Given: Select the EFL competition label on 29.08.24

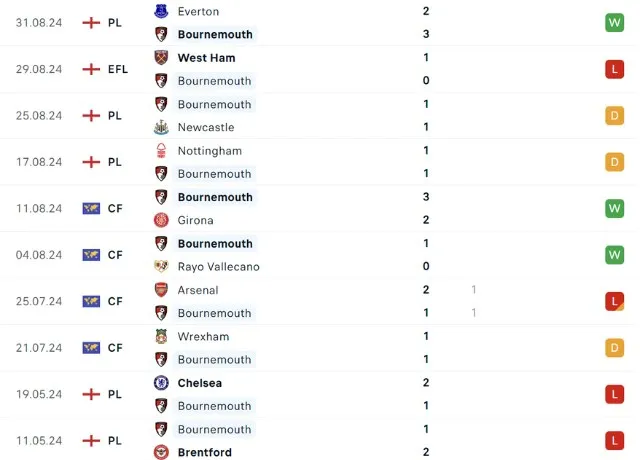Looking at the screenshot, I should [118, 69].
